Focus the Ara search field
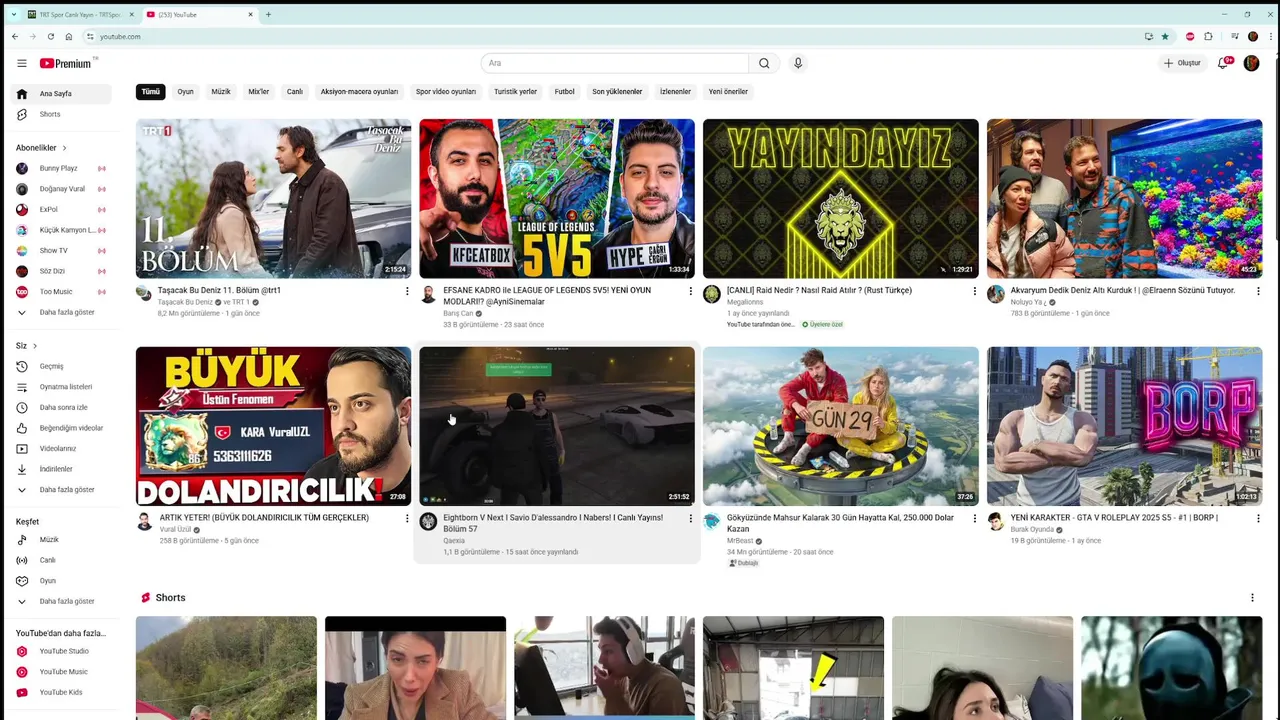The width and height of the screenshot is (1280, 720). 615,63
